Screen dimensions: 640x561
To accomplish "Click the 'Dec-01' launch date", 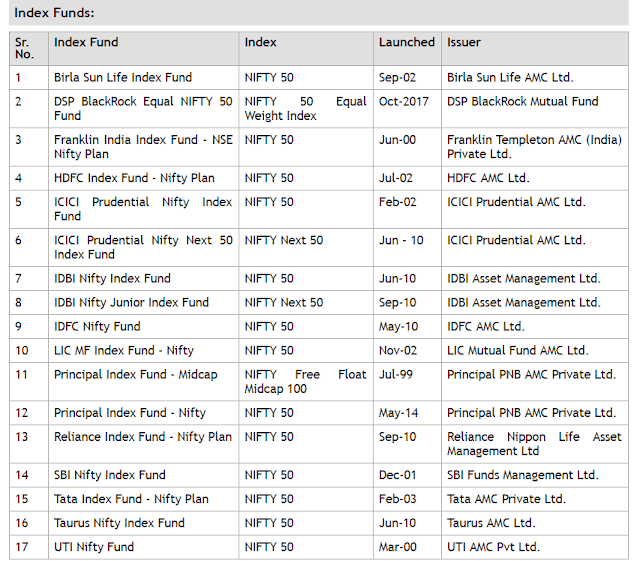I will [x=398, y=475].
